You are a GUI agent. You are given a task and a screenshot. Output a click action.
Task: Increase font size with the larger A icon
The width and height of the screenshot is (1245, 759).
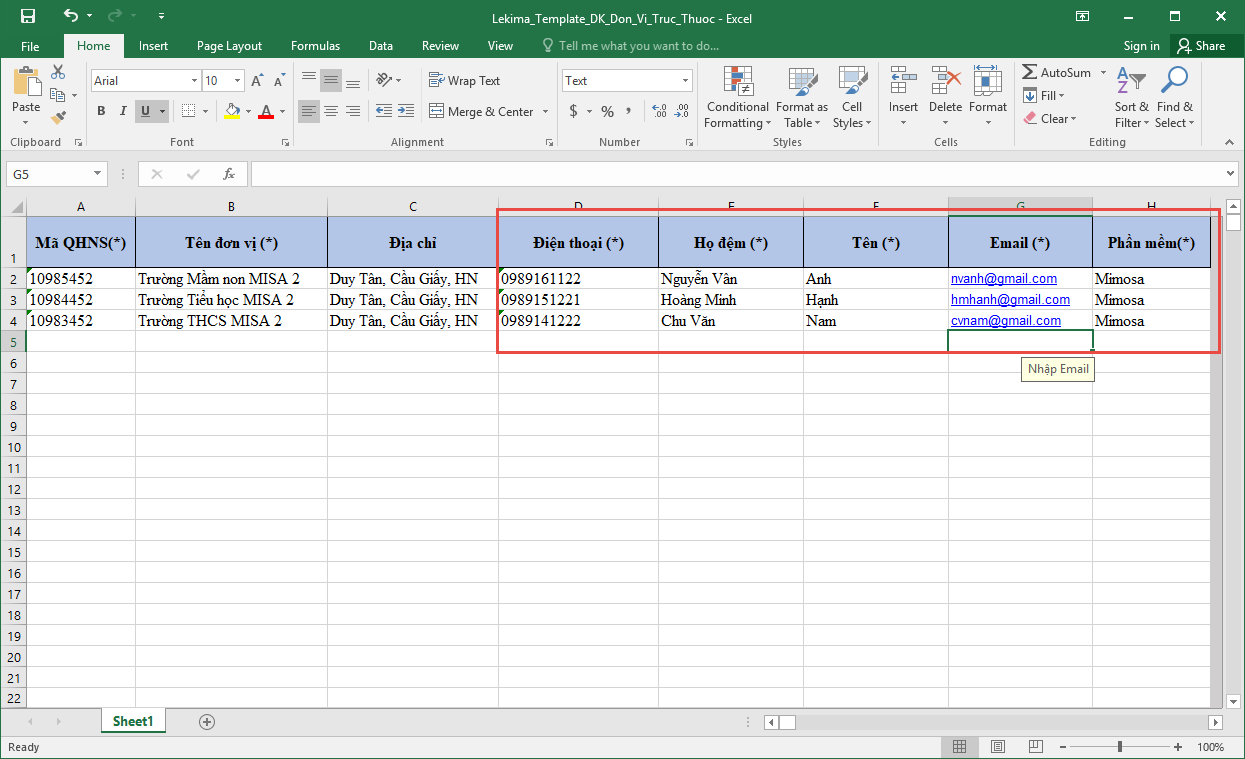point(257,81)
